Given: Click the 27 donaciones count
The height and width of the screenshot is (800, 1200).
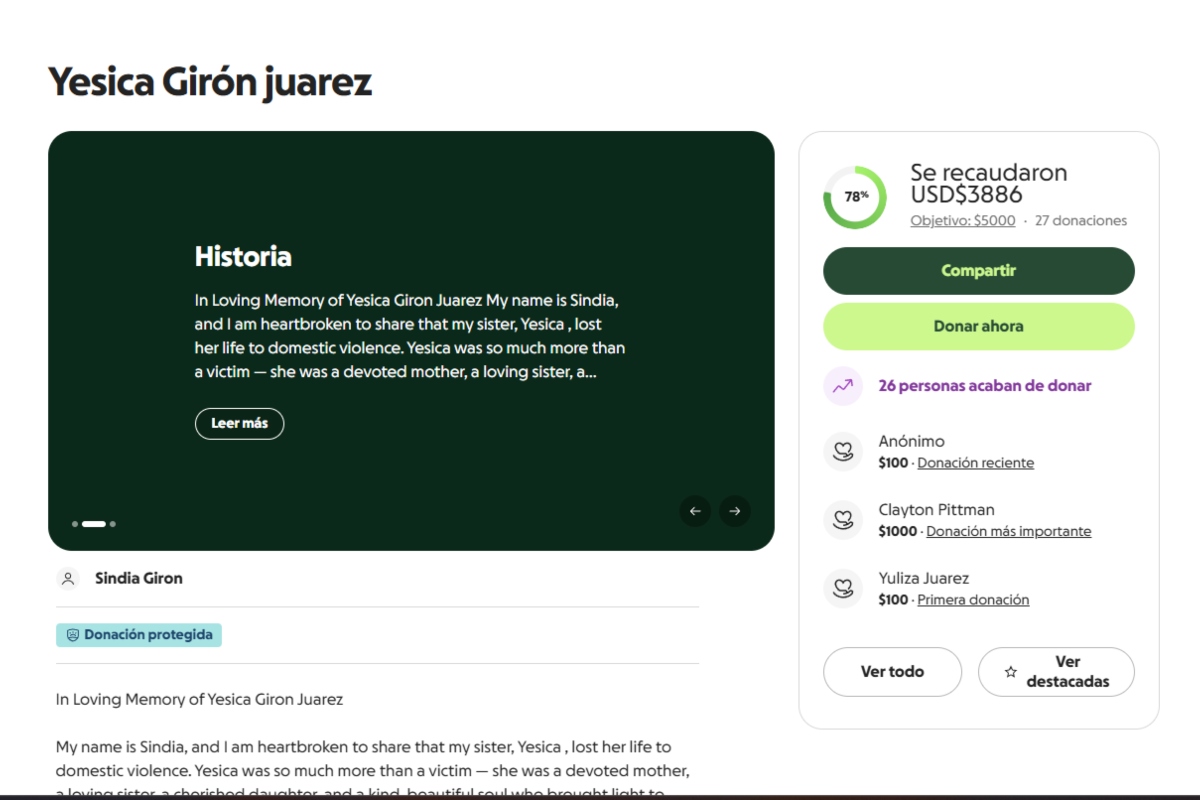Looking at the screenshot, I should pos(1081,221).
